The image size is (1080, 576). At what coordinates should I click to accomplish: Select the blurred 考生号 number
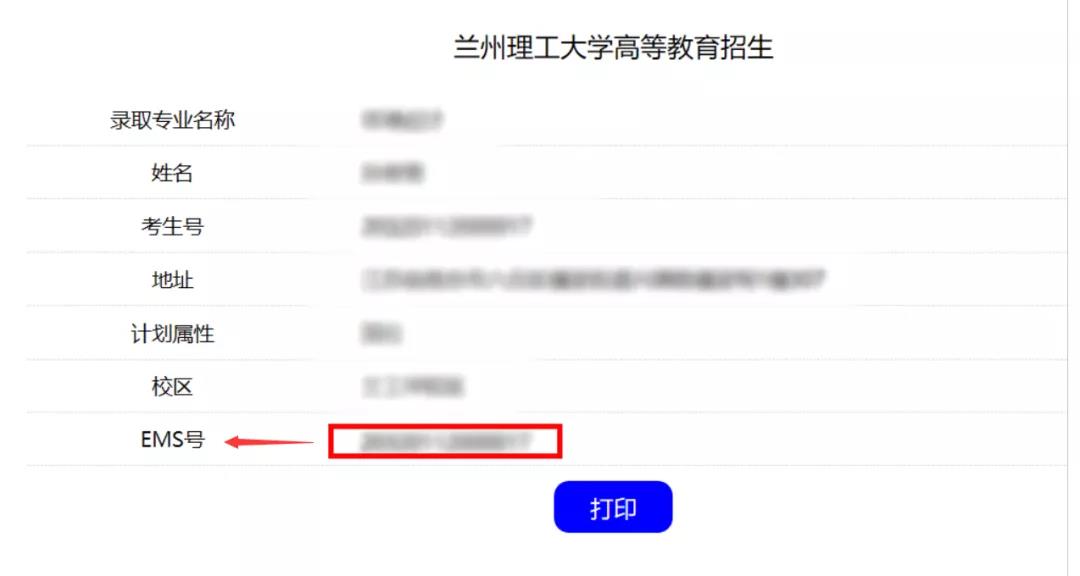[x=446, y=226]
